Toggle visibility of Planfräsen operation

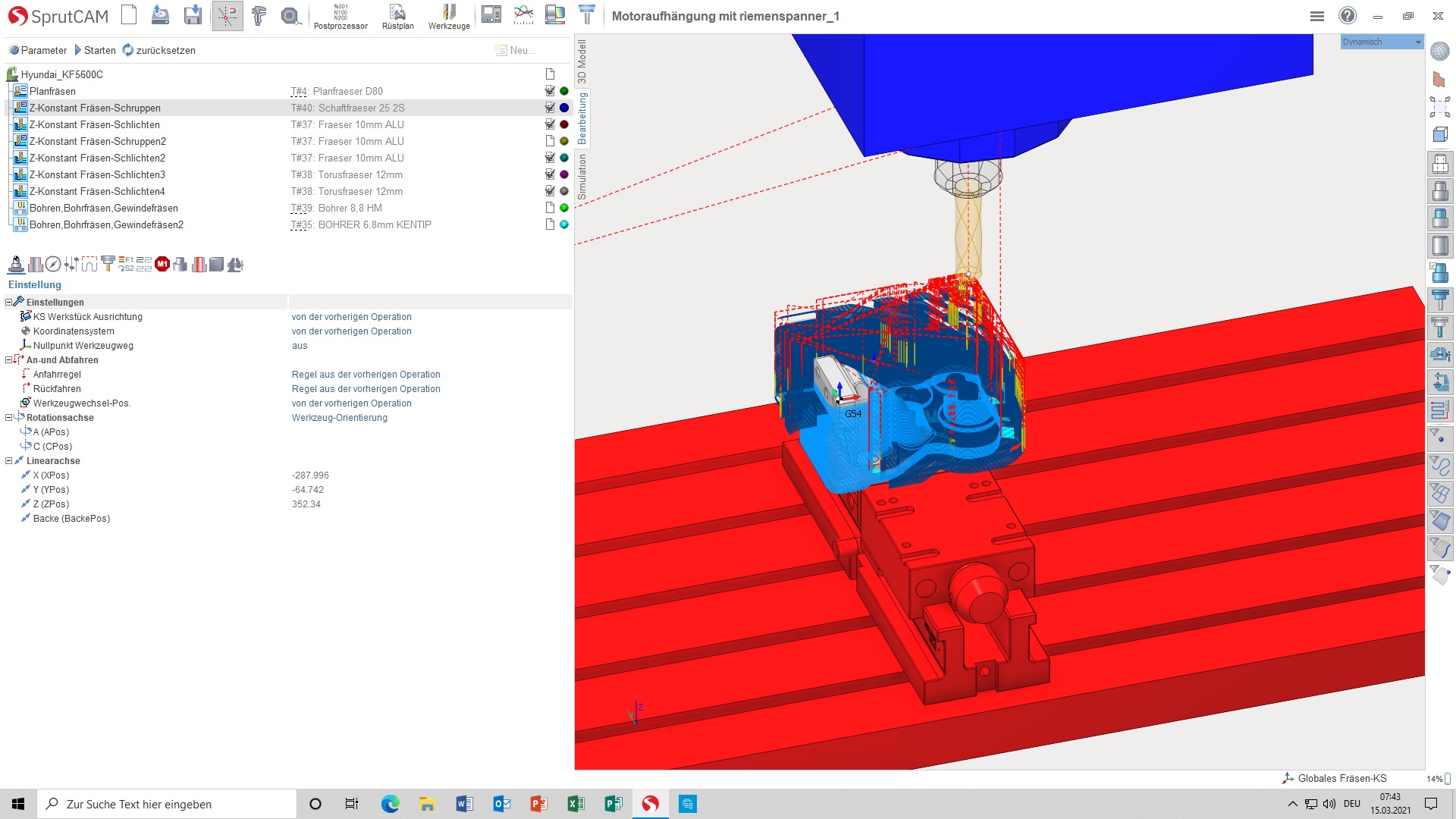(x=549, y=91)
